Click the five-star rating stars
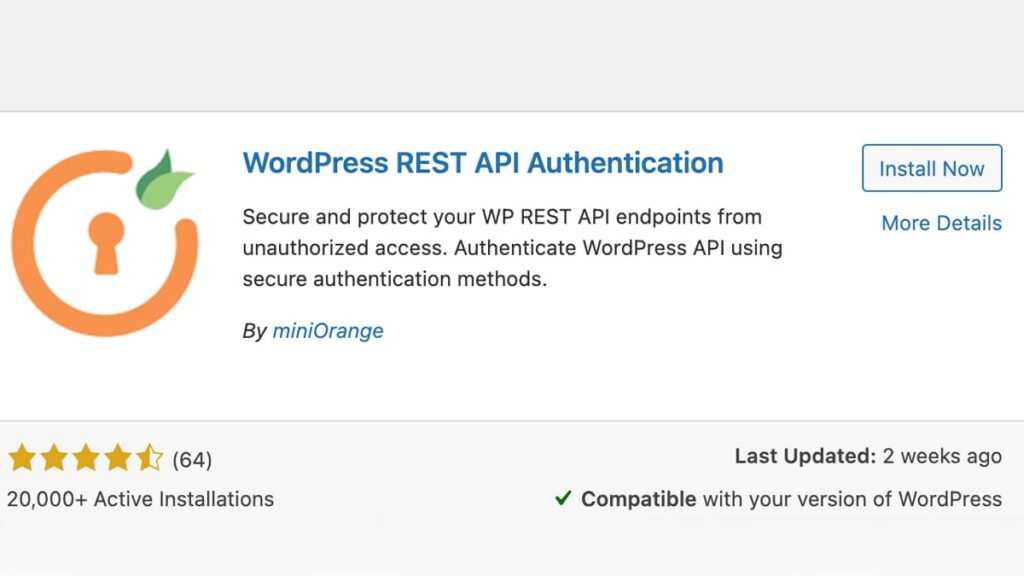This screenshot has height=576, width=1024. pos(86,458)
